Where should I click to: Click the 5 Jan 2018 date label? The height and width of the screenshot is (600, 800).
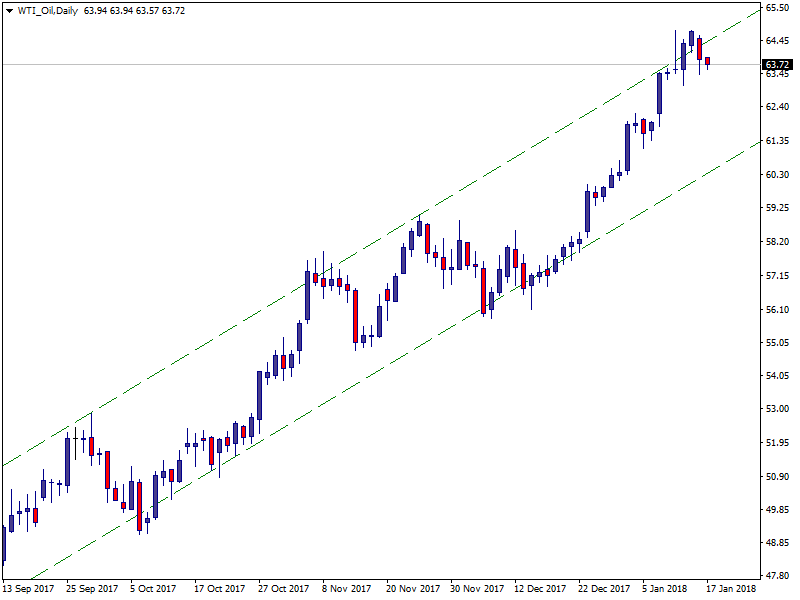665,589
